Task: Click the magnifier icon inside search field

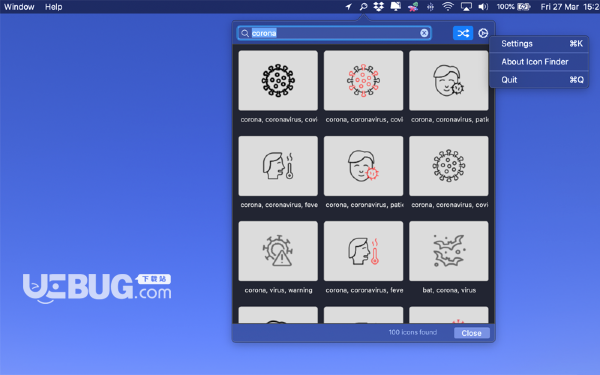Action: pos(245,33)
